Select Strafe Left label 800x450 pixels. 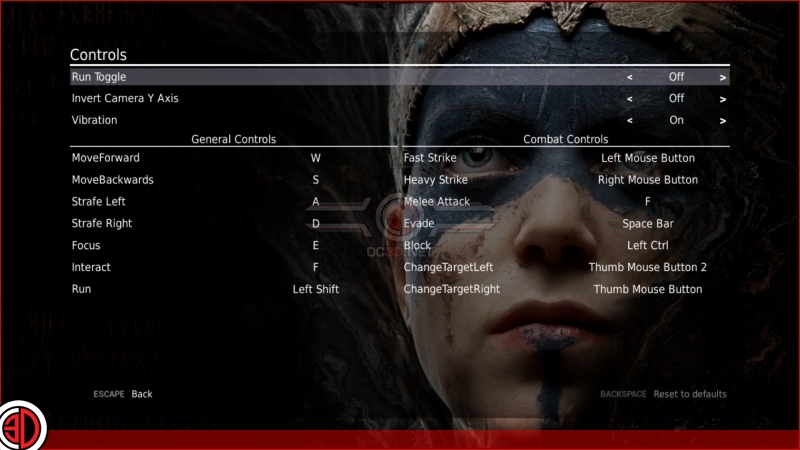pyautogui.click(x=98, y=202)
